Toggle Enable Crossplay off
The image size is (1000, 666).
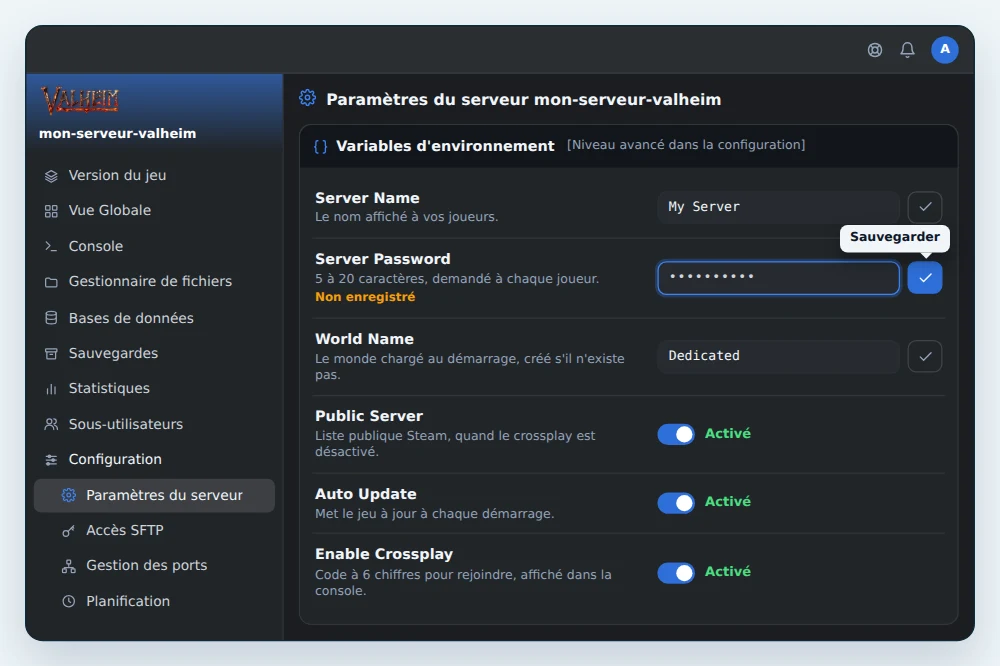point(676,573)
